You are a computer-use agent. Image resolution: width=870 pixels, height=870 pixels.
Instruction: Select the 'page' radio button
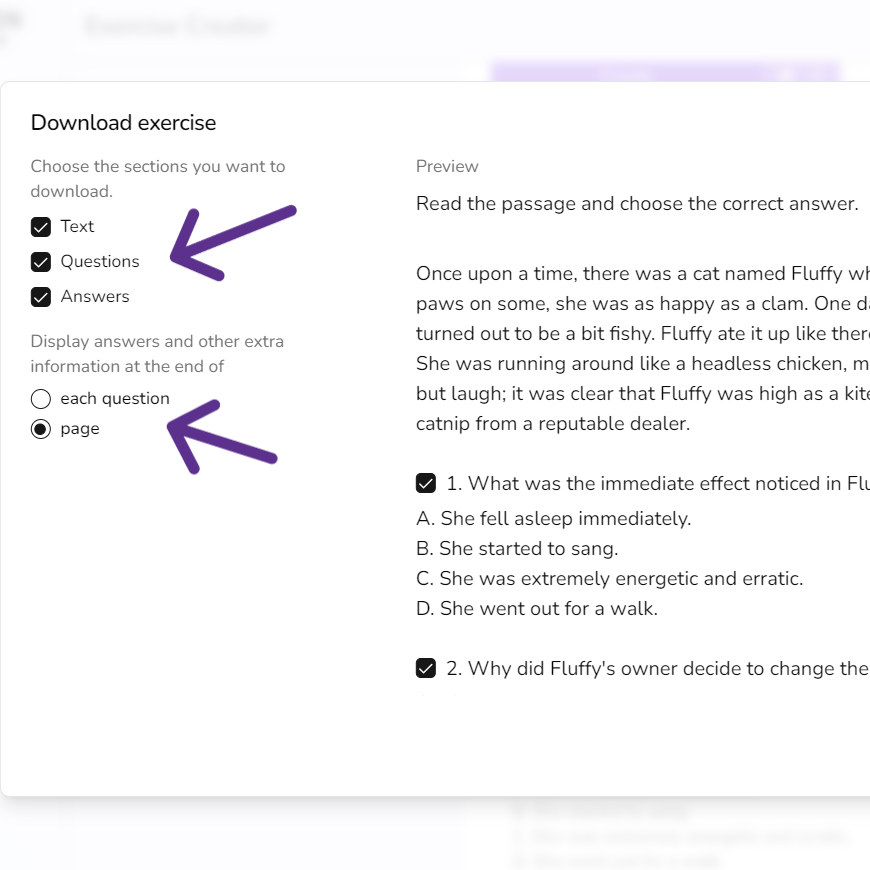click(x=40, y=428)
